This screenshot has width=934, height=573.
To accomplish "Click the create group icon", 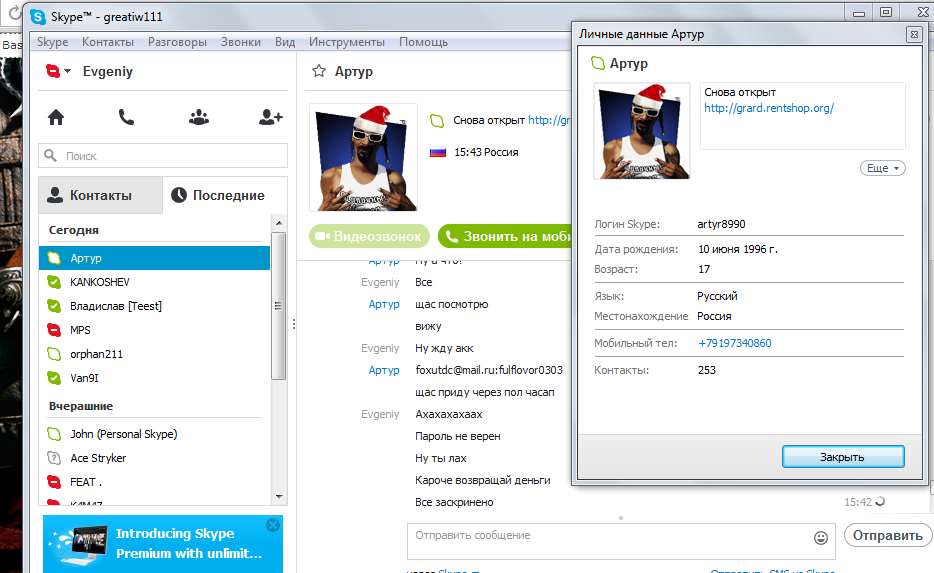I will 199,117.
